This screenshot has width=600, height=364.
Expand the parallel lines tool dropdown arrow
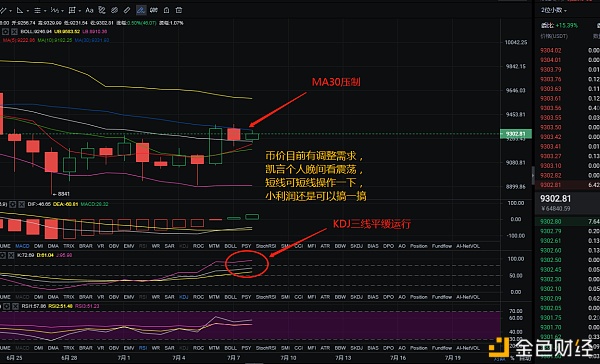click(x=45, y=11)
